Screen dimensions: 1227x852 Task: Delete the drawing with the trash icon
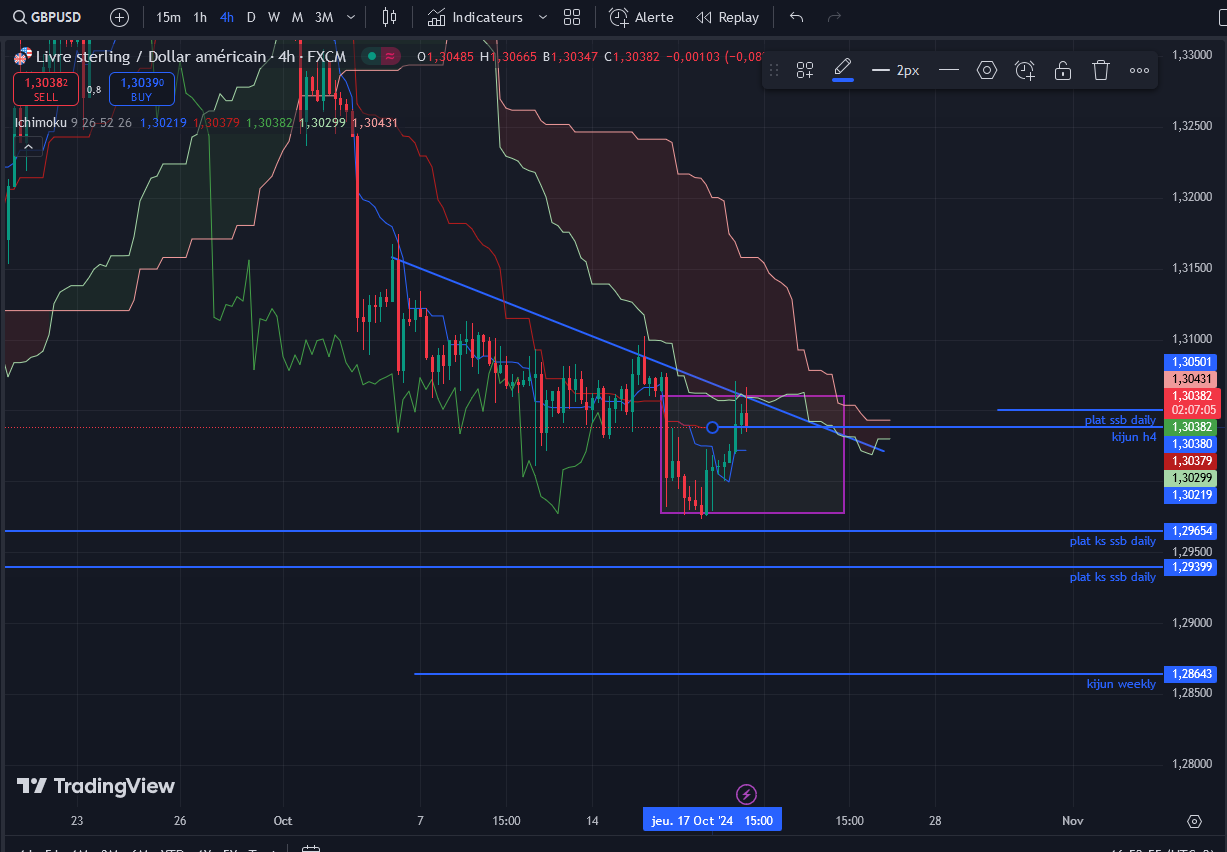click(x=1101, y=70)
